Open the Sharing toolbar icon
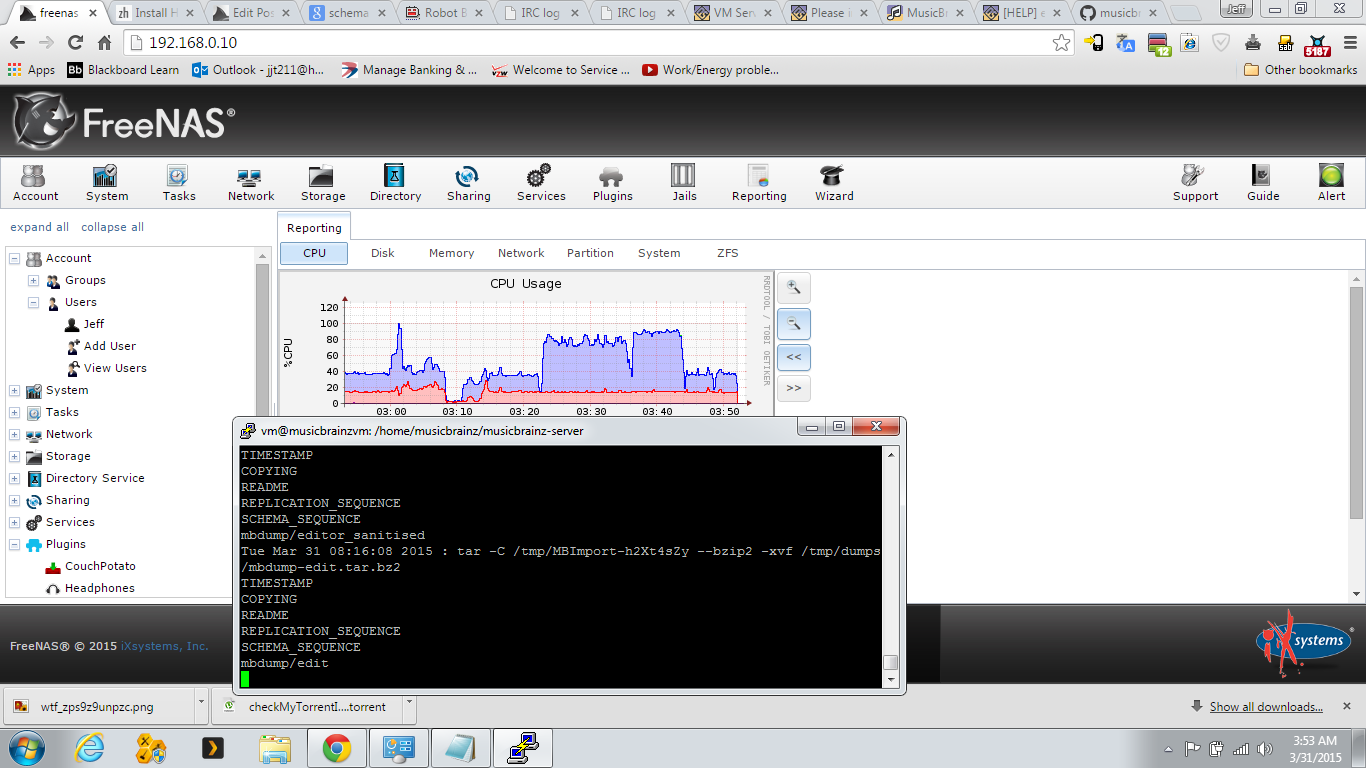The width and height of the screenshot is (1366, 768). (x=468, y=177)
